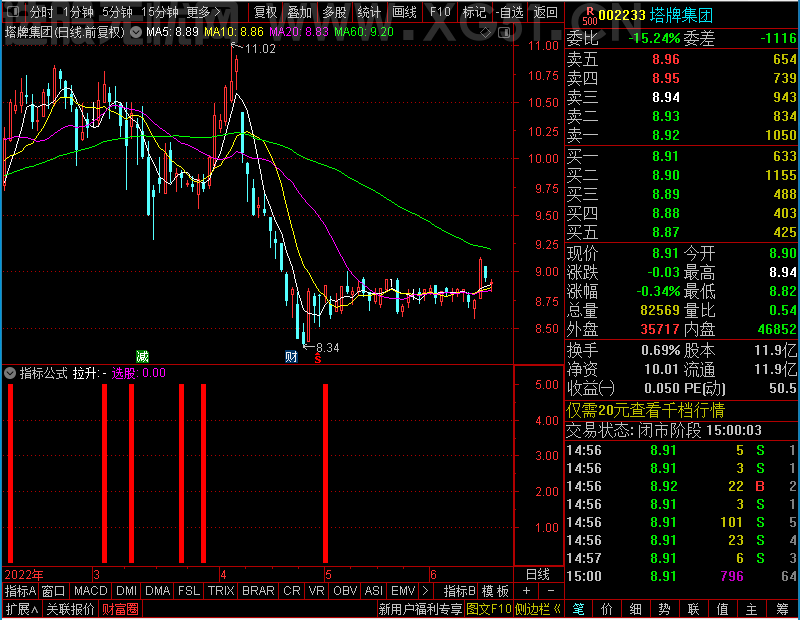Click the 统计 statistics button
The height and width of the screenshot is (620, 800).
tap(369, 12)
